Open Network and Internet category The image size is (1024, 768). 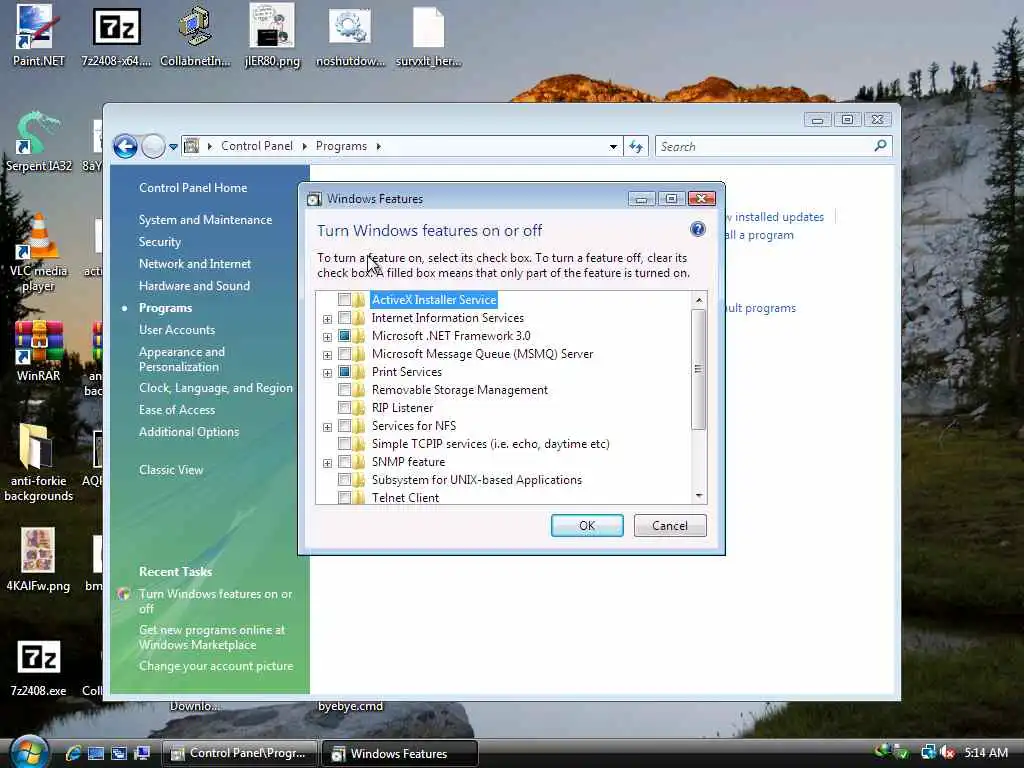coord(195,264)
